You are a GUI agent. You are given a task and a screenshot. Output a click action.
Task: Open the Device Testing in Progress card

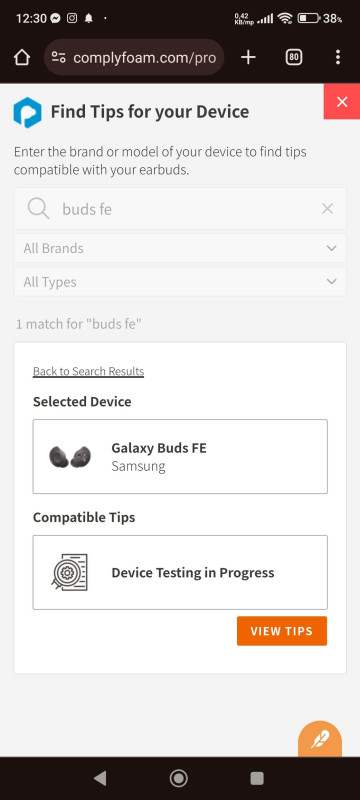[x=180, y=572]
